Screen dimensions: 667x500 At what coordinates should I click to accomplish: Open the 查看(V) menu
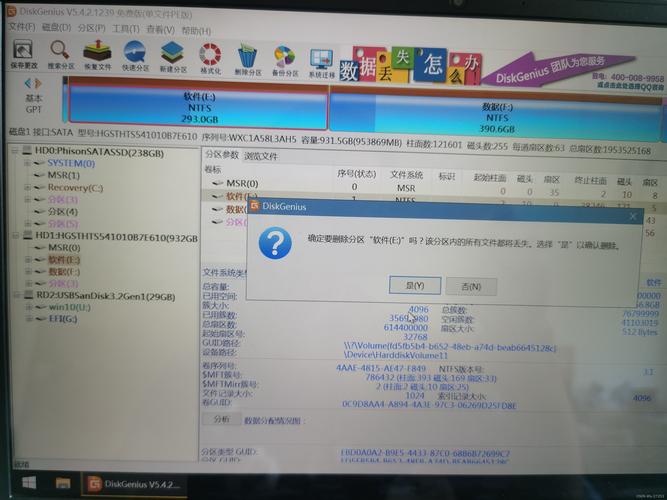click(x=160, y=30)
